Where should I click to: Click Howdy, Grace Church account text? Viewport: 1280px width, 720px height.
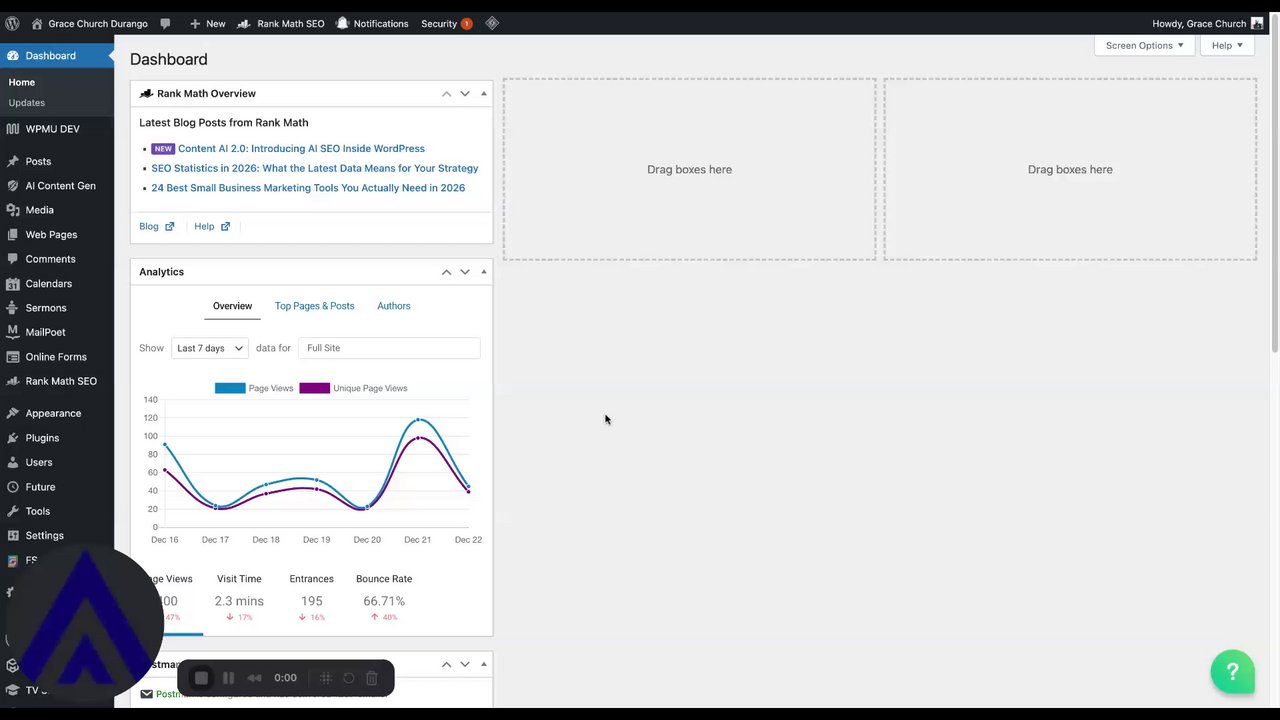1199,24
